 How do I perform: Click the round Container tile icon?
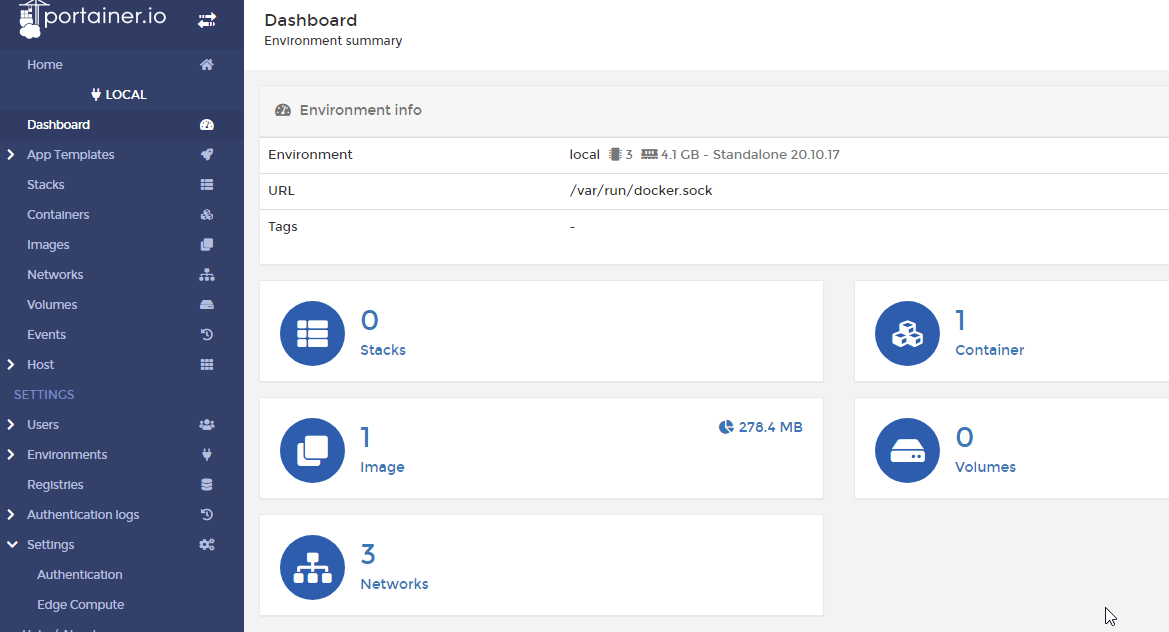click(x=907, y=333)
